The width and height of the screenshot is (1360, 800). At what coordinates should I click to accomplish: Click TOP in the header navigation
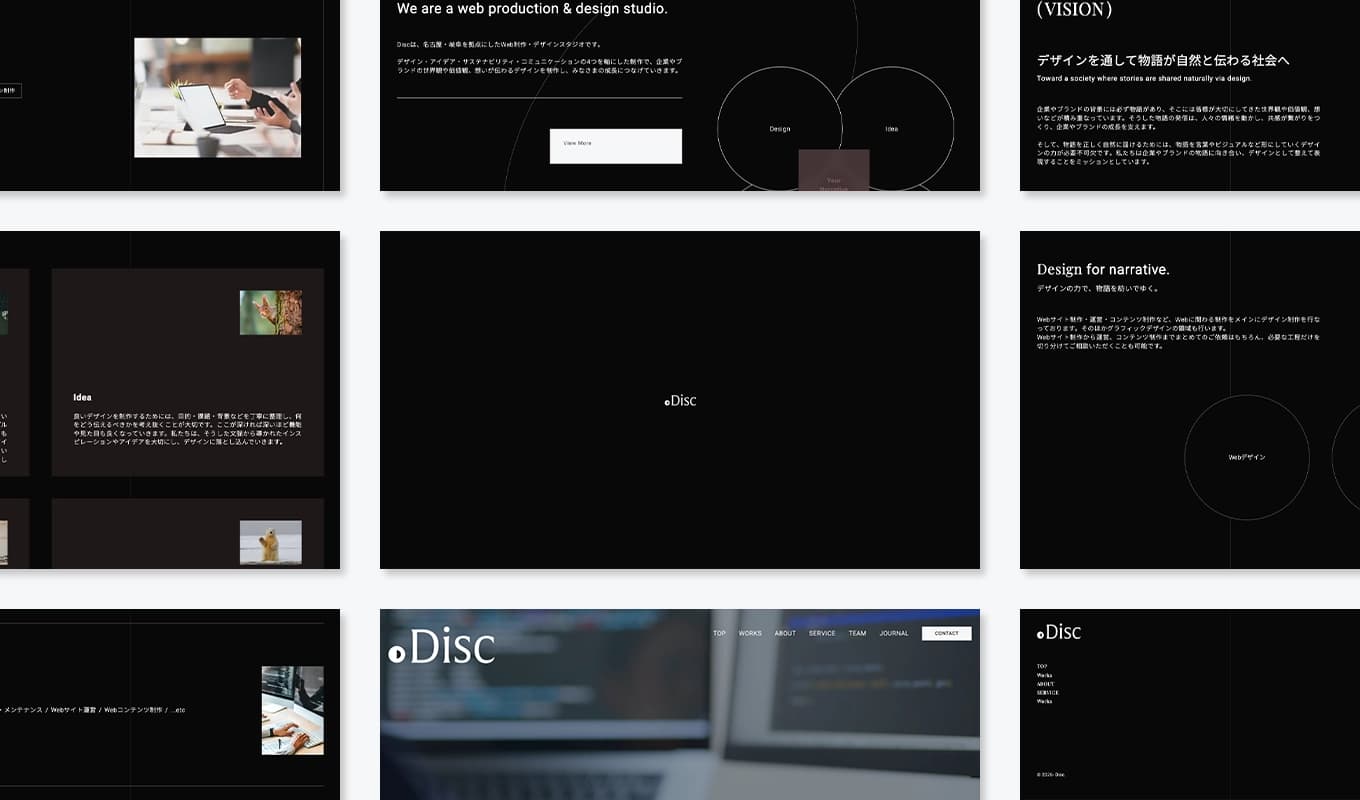pyautogui.click(x=718, y=633)
